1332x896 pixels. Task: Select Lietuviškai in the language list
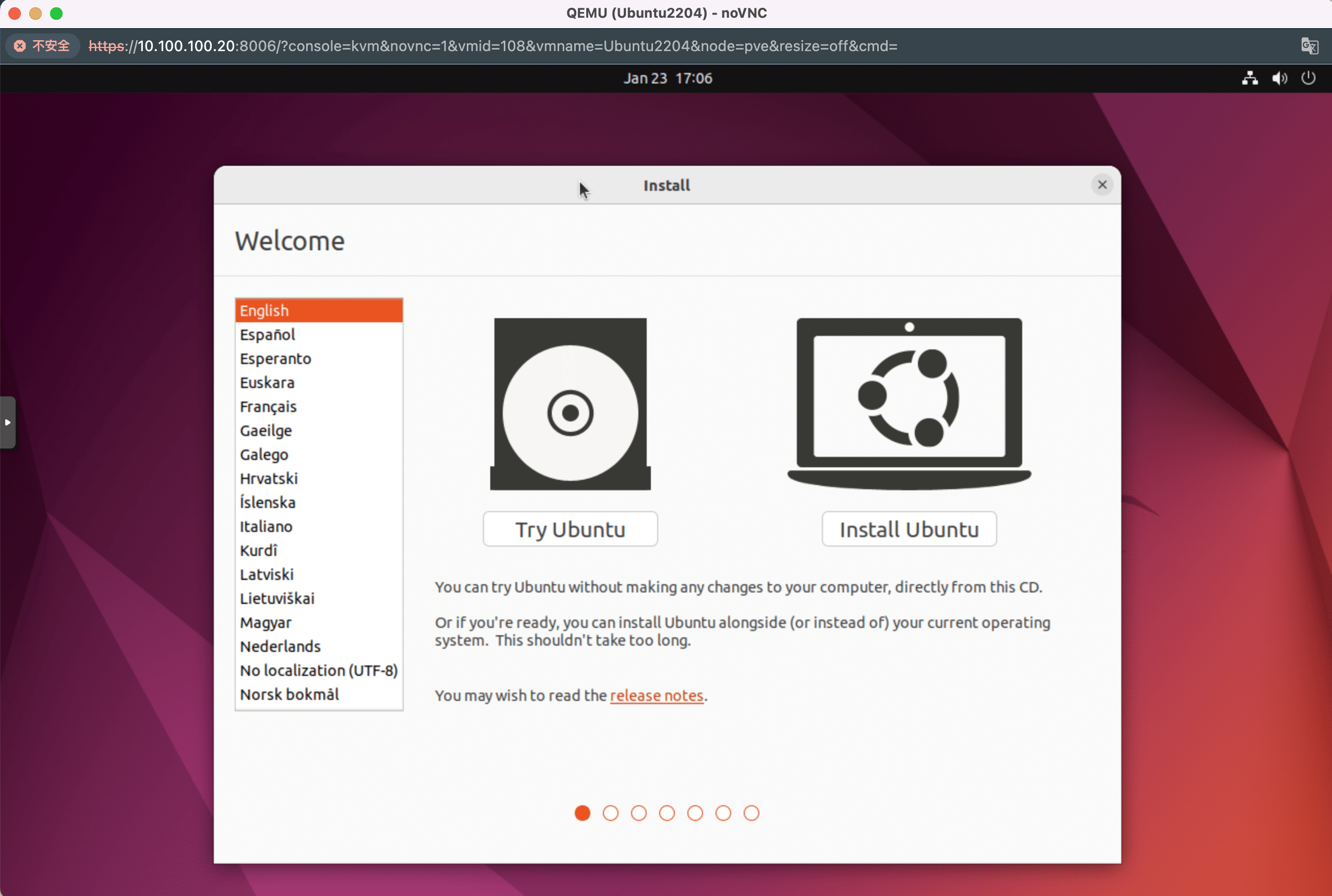point(319,598)
